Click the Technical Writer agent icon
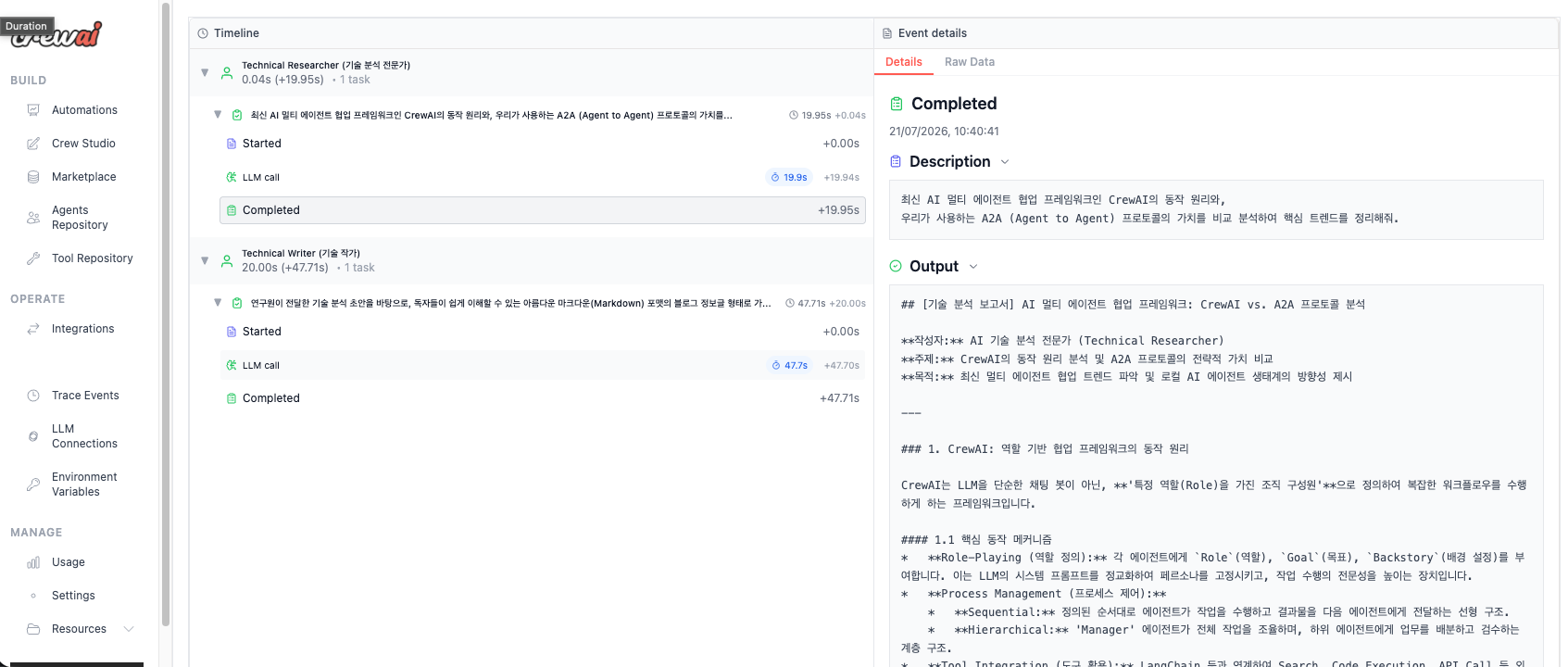The width and height of the screenshot is (1568, 667). 227,260
